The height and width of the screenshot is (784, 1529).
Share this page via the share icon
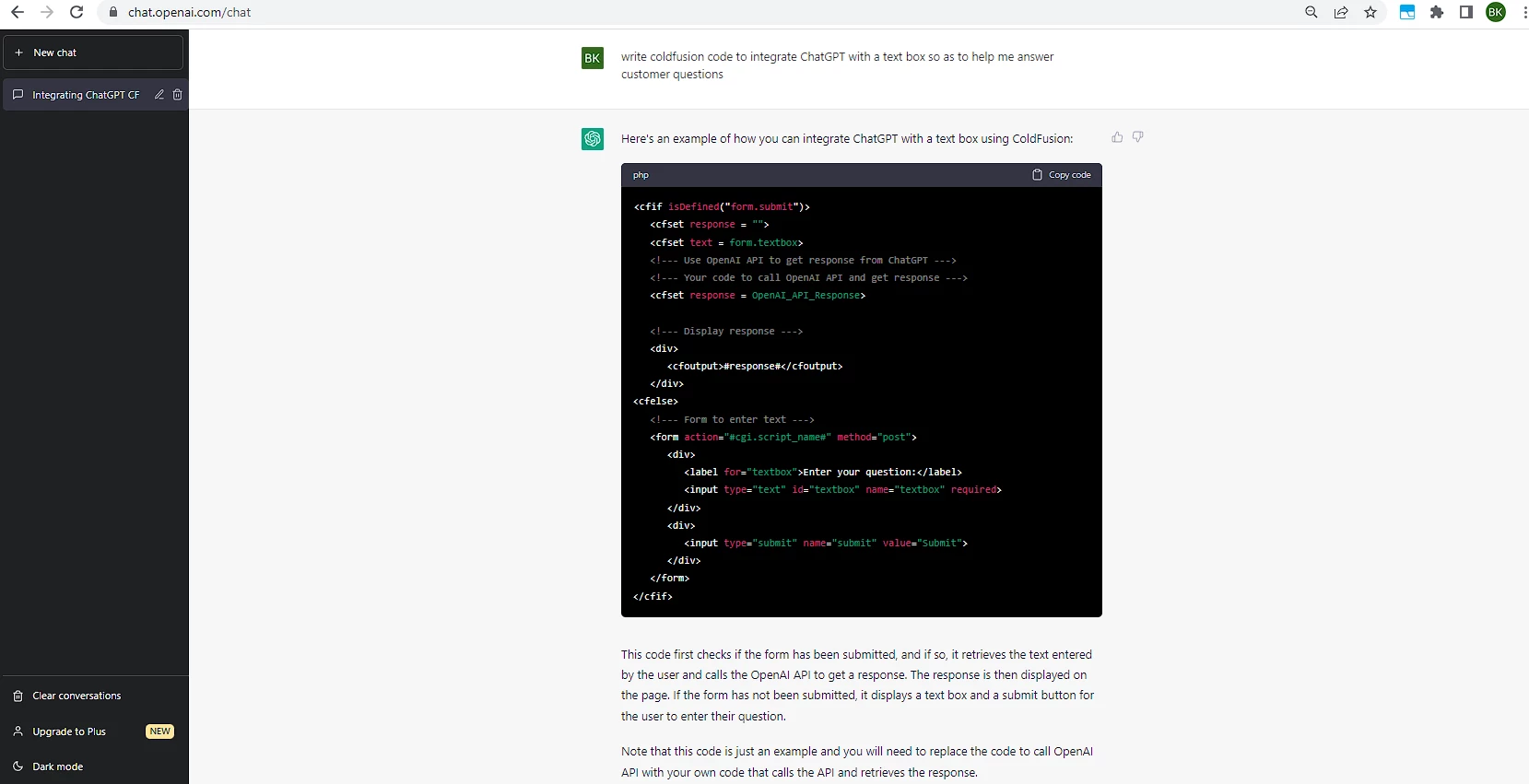1341,12
